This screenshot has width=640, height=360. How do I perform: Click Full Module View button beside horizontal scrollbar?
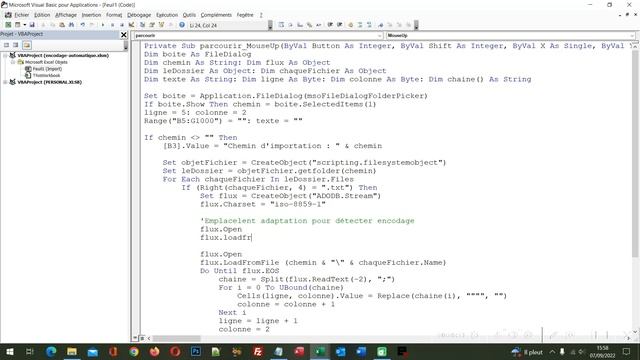point(142,338)
